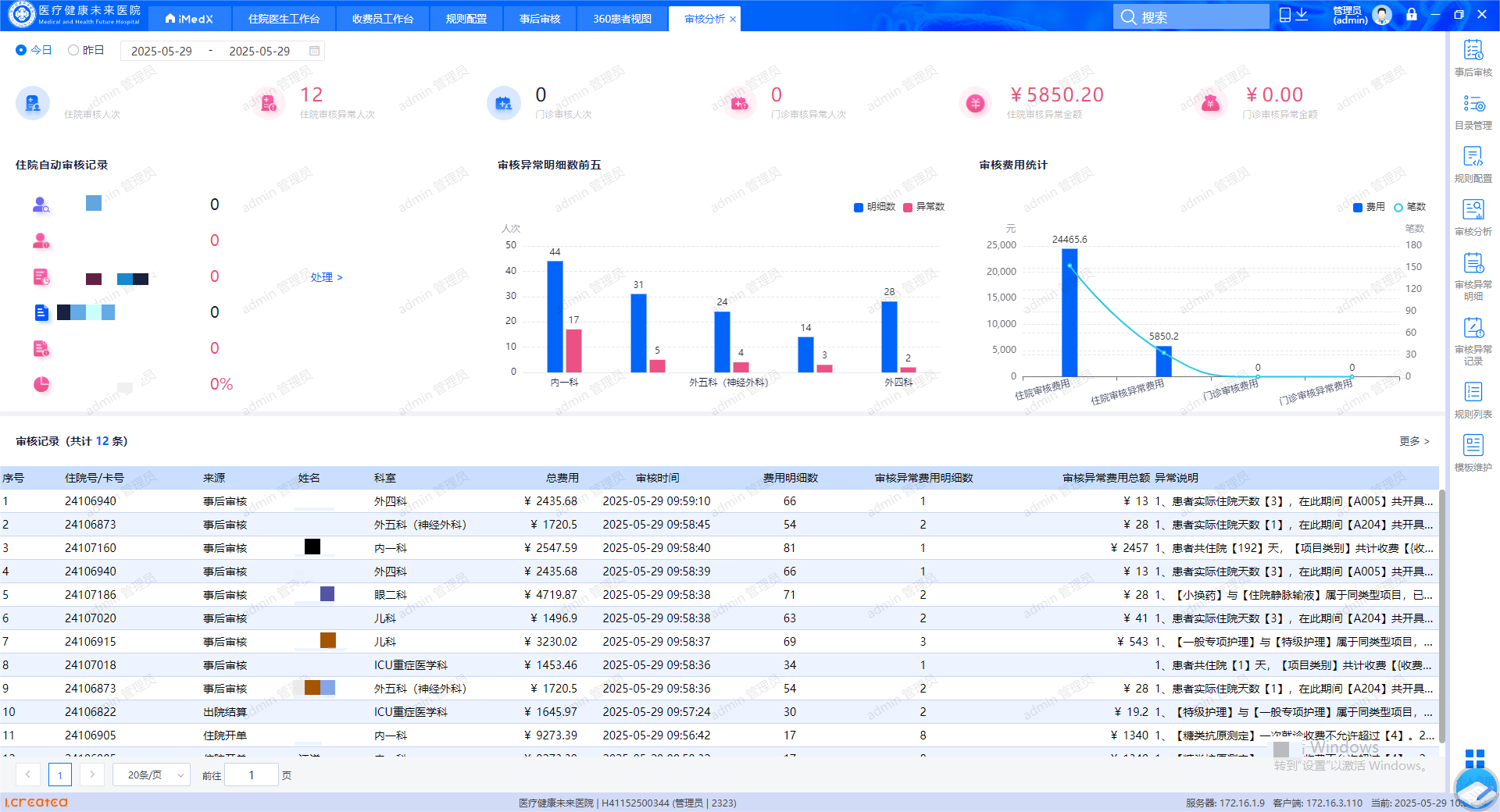1500x812 pixels.
Task: Close the 审核分析 tab
Action: tap(733, 20)
